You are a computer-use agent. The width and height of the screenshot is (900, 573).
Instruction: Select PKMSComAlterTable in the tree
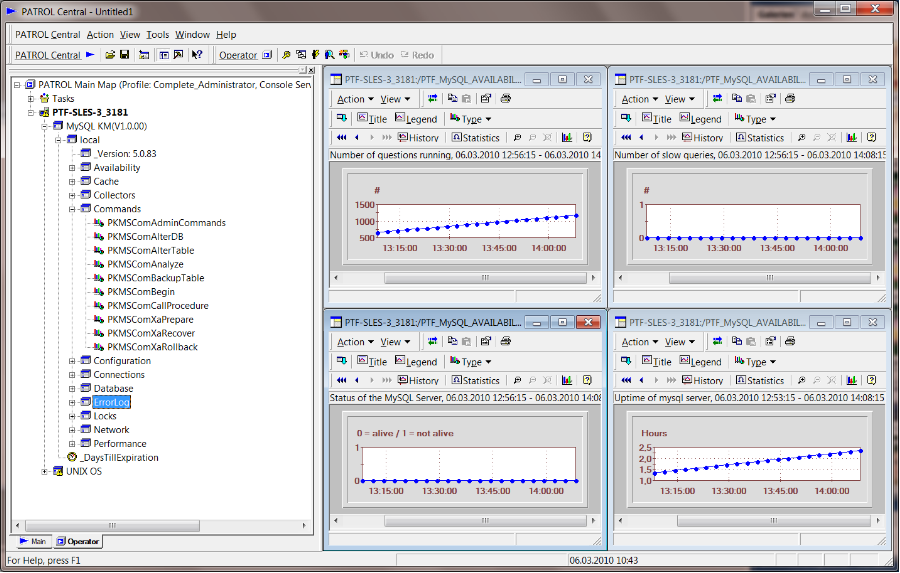[150, 250]
